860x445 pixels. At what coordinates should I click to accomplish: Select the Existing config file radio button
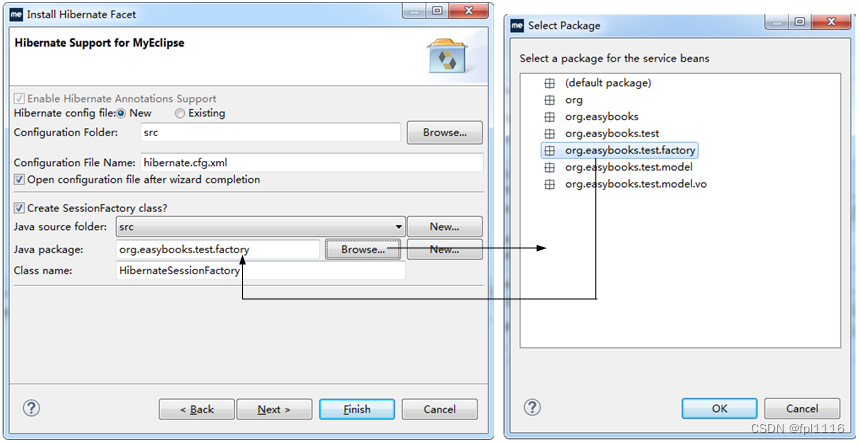point(179,114)
